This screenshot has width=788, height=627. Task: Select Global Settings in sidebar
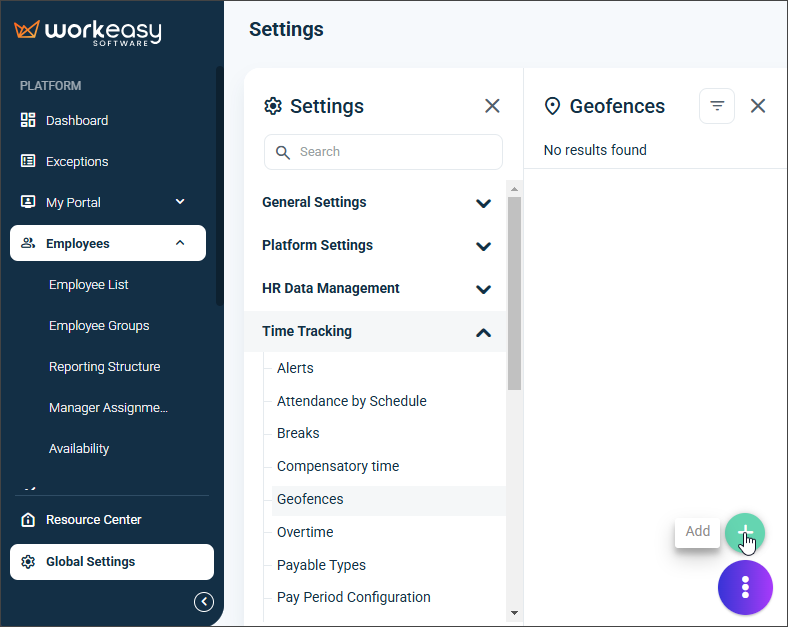pos(112,562)
